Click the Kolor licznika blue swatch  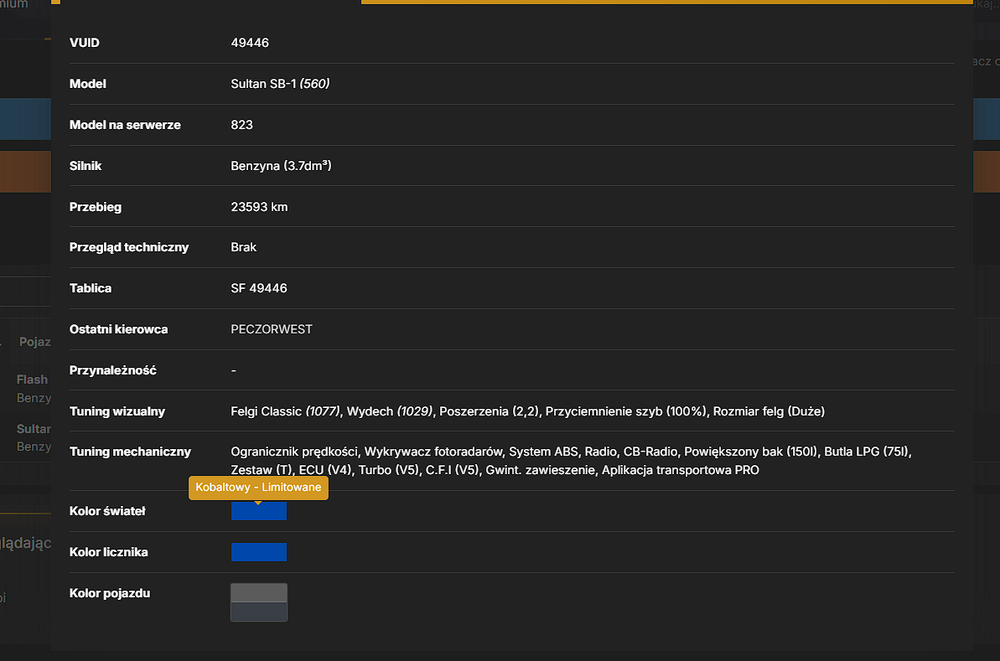click(258, 552)
